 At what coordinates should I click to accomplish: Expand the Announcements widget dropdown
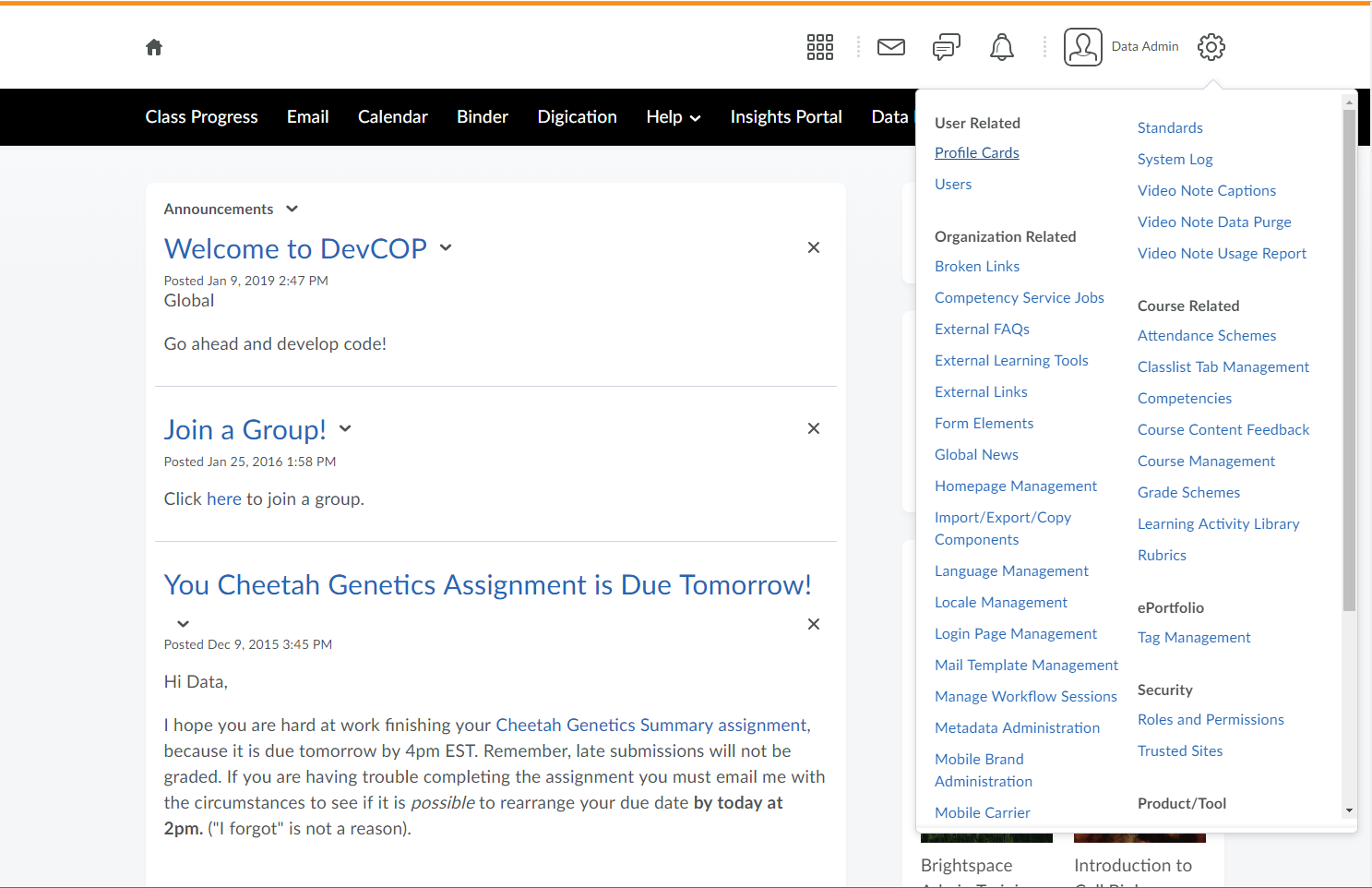point(292,210)
